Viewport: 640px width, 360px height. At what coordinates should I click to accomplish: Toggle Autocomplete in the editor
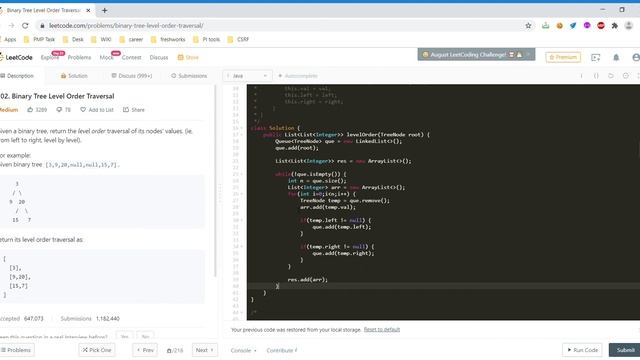click(298, 76)
